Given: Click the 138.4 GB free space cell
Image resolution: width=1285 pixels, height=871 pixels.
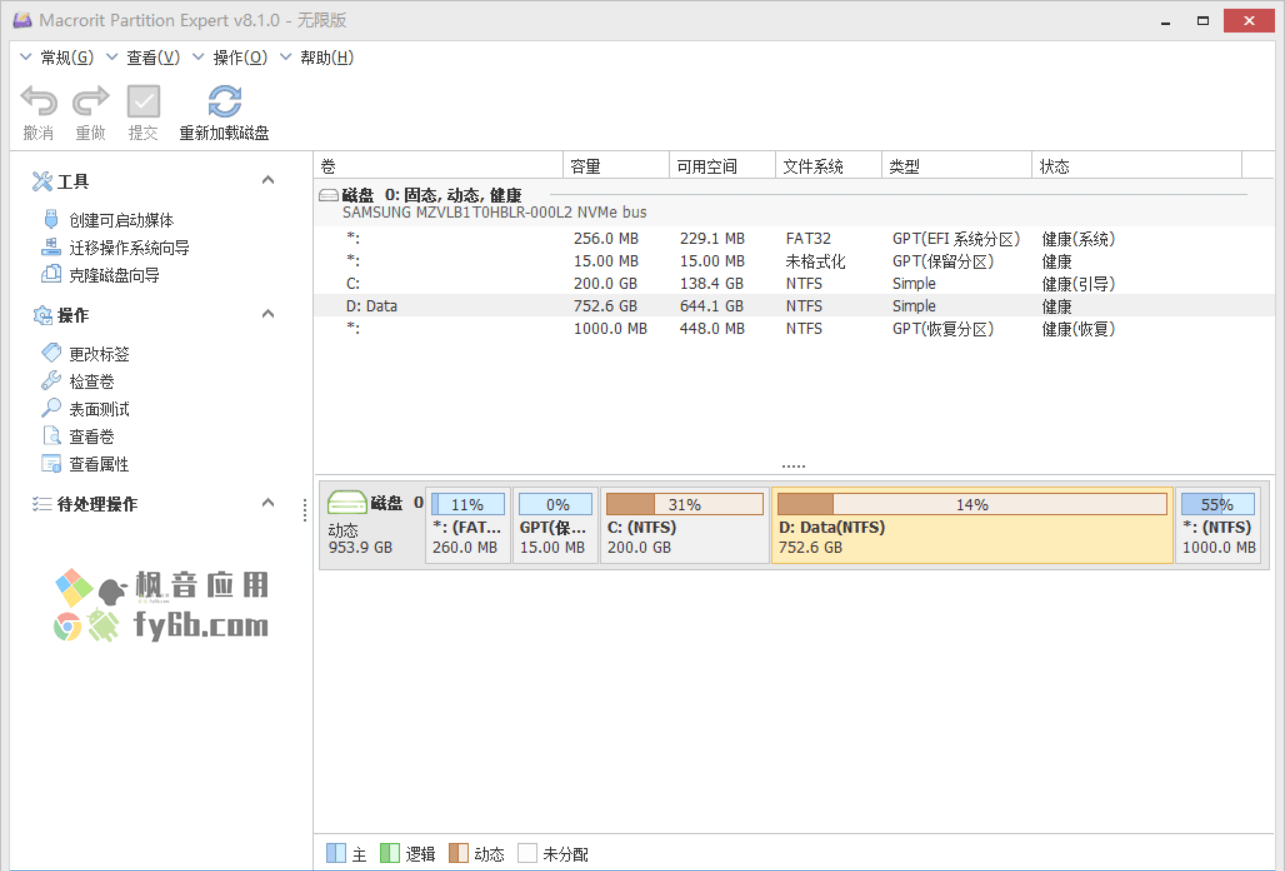Looking at the screenshot, I should [710, 284].
